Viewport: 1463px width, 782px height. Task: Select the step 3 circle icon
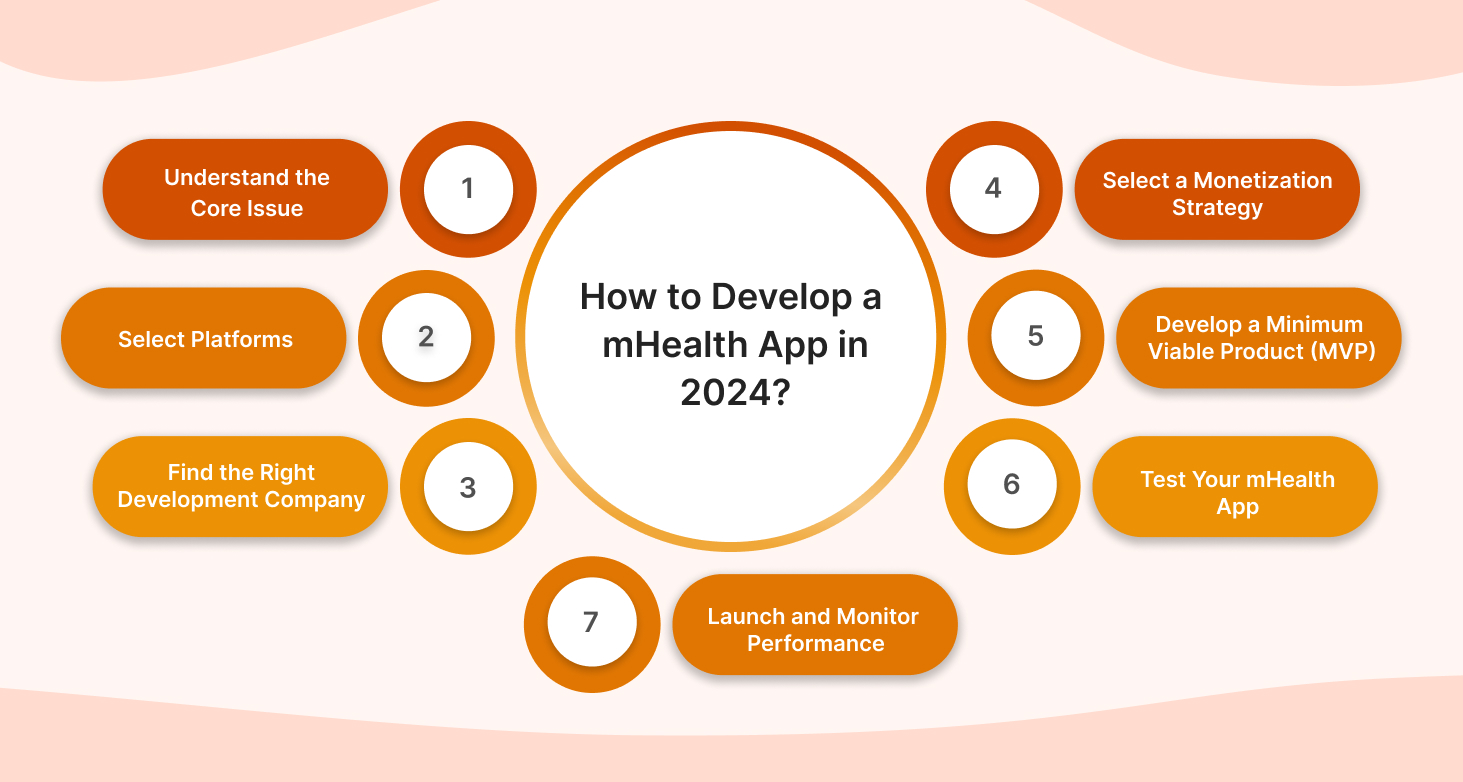[x=467, y=486]
